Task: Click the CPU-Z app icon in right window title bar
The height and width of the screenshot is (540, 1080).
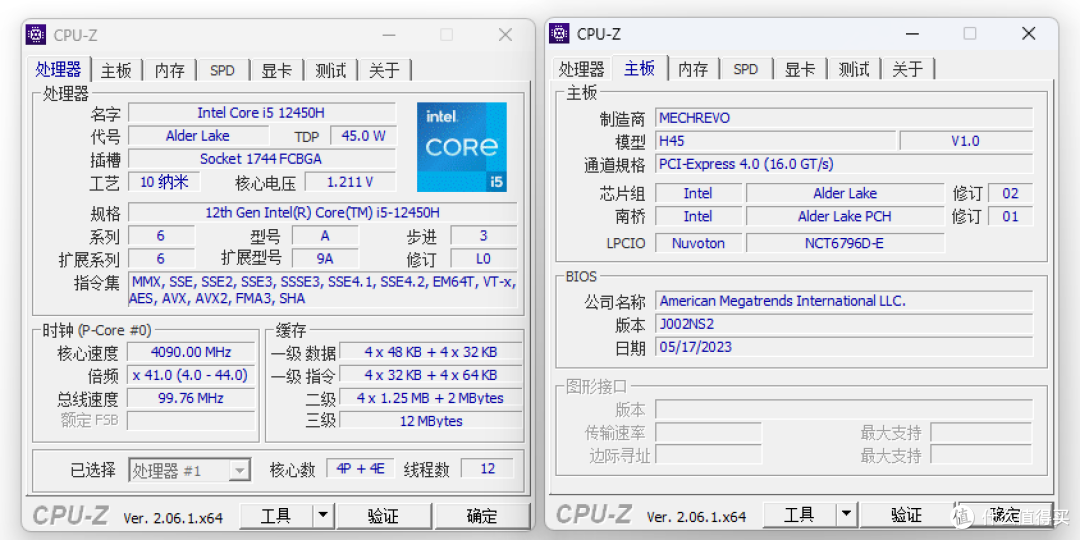Action: click(559, 33)
